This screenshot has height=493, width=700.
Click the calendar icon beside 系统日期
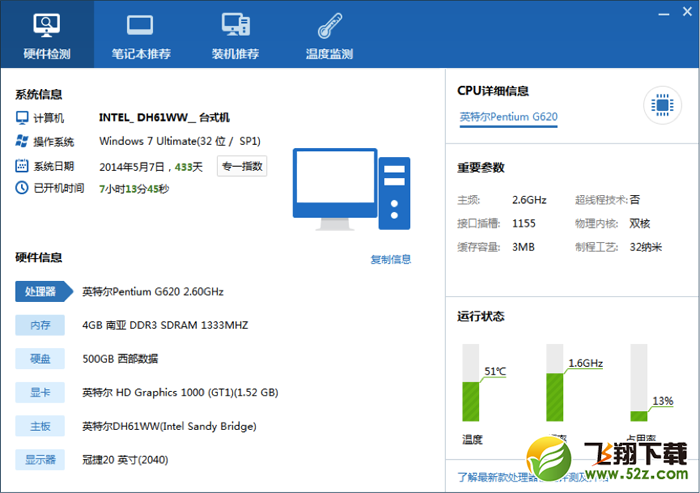tap(22, 166)
